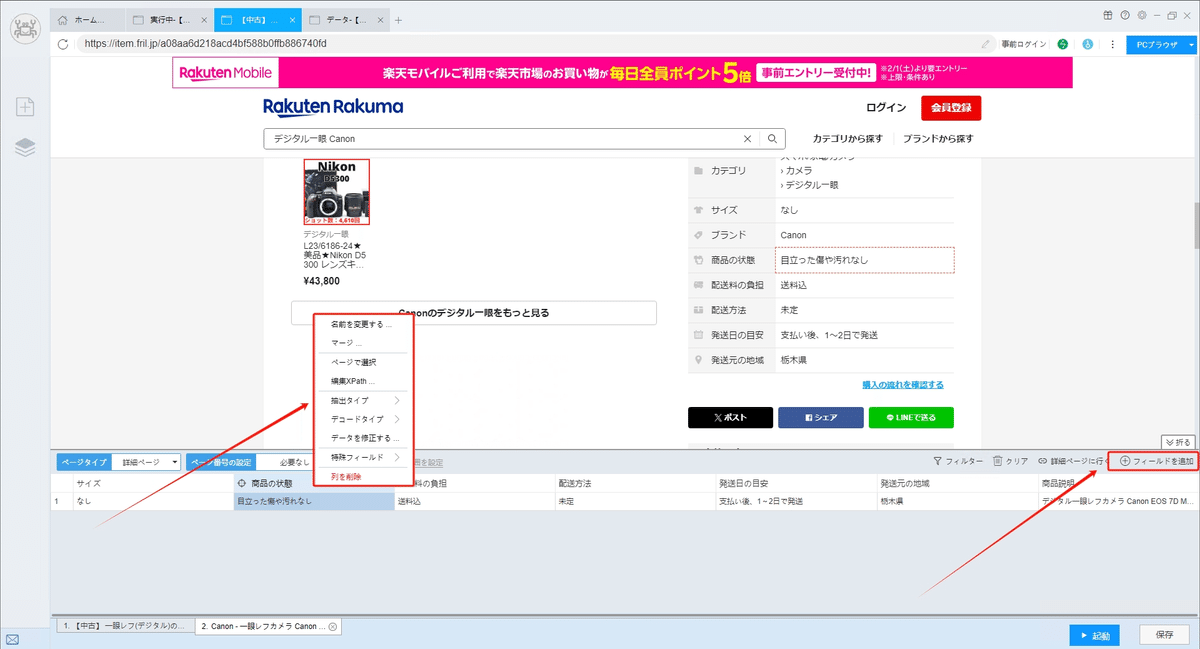Expand デコードタイプ submenu
Viewport: 1200px width, 649px height.
point(362,419)
